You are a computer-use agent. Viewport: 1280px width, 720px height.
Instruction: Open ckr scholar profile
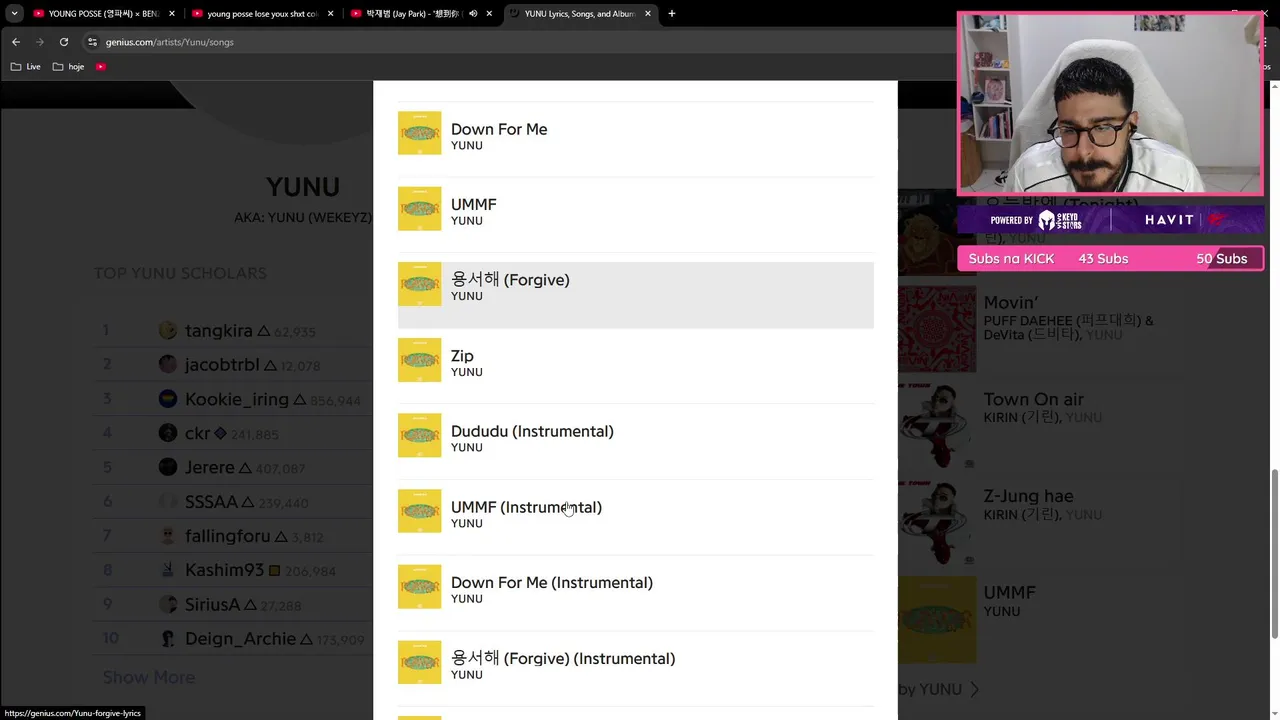pyautogui.click(x=197, y=433)
